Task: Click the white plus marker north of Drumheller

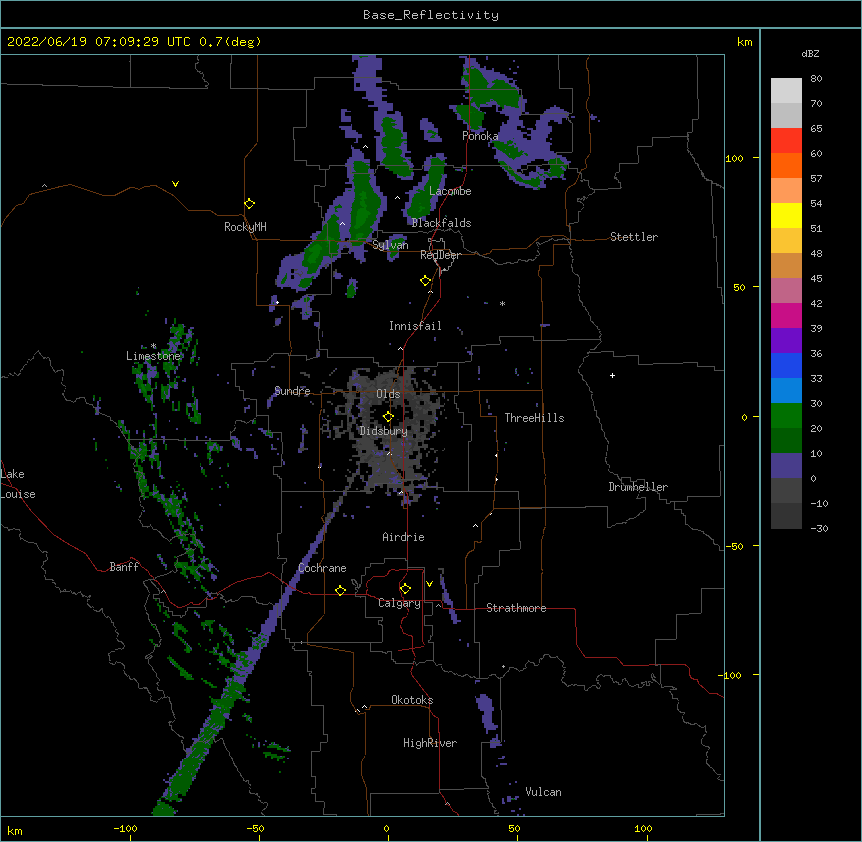Action: pos(612,375)
